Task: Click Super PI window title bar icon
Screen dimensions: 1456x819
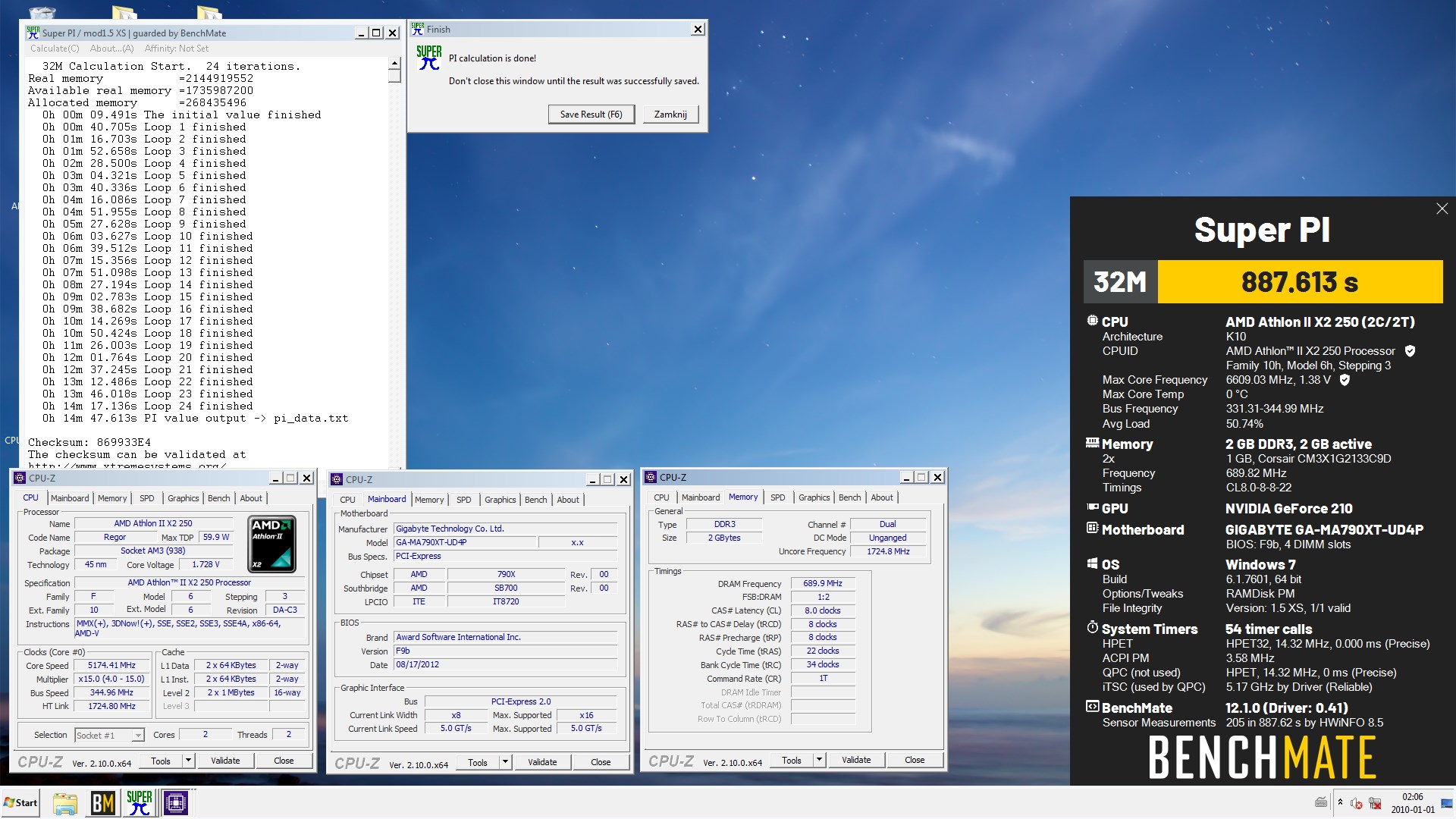Action: (33, 33)
